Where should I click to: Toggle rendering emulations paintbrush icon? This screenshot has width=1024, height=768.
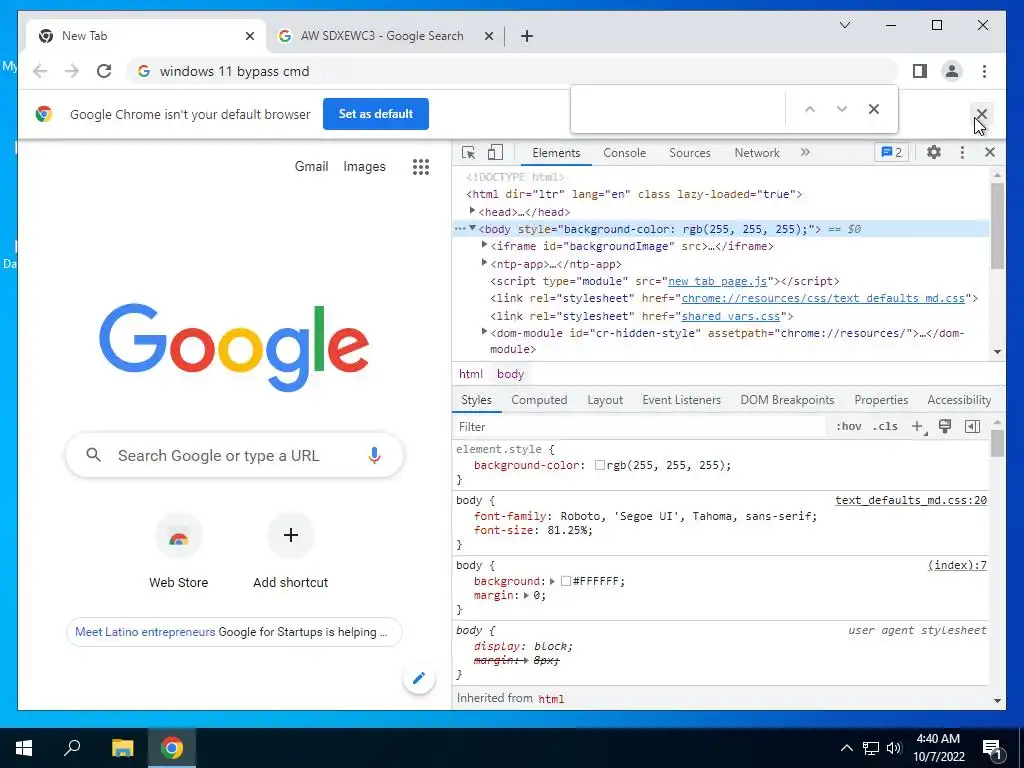click(944, 426)
